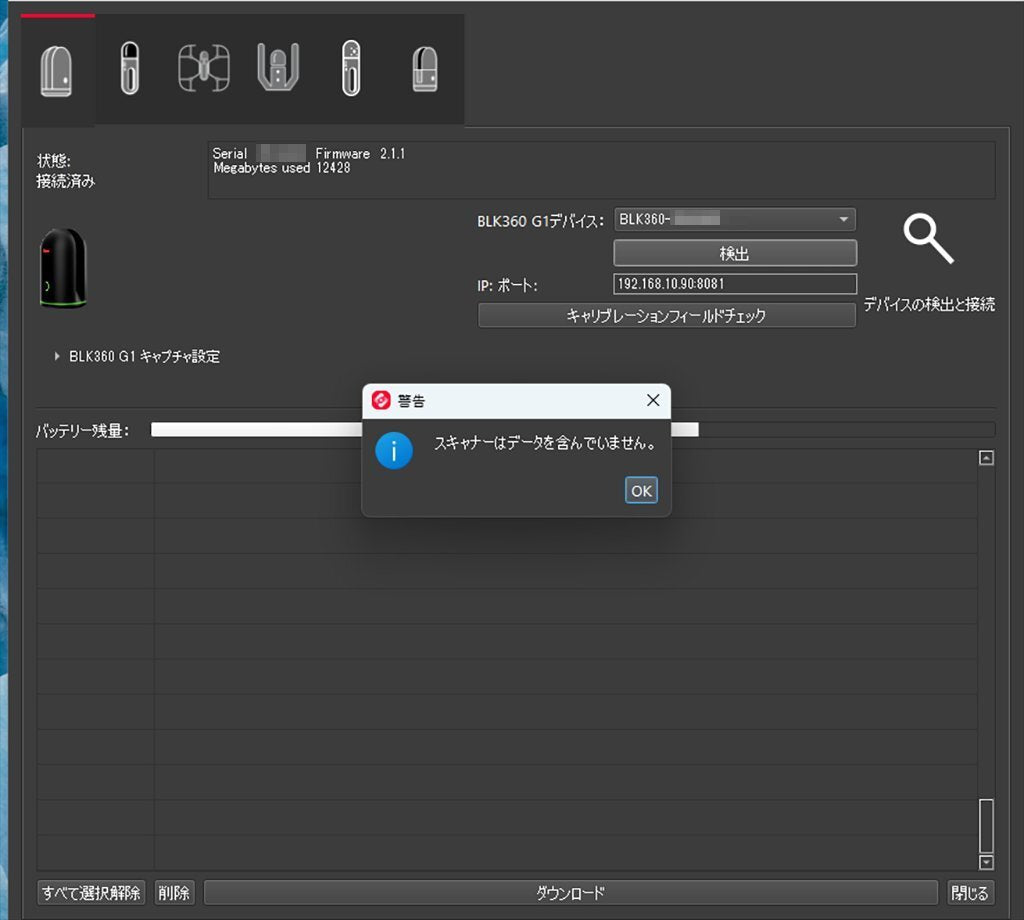Select the scanner in cradle device tab
This screenshot has width=1024, height=920.
point(278,67)
